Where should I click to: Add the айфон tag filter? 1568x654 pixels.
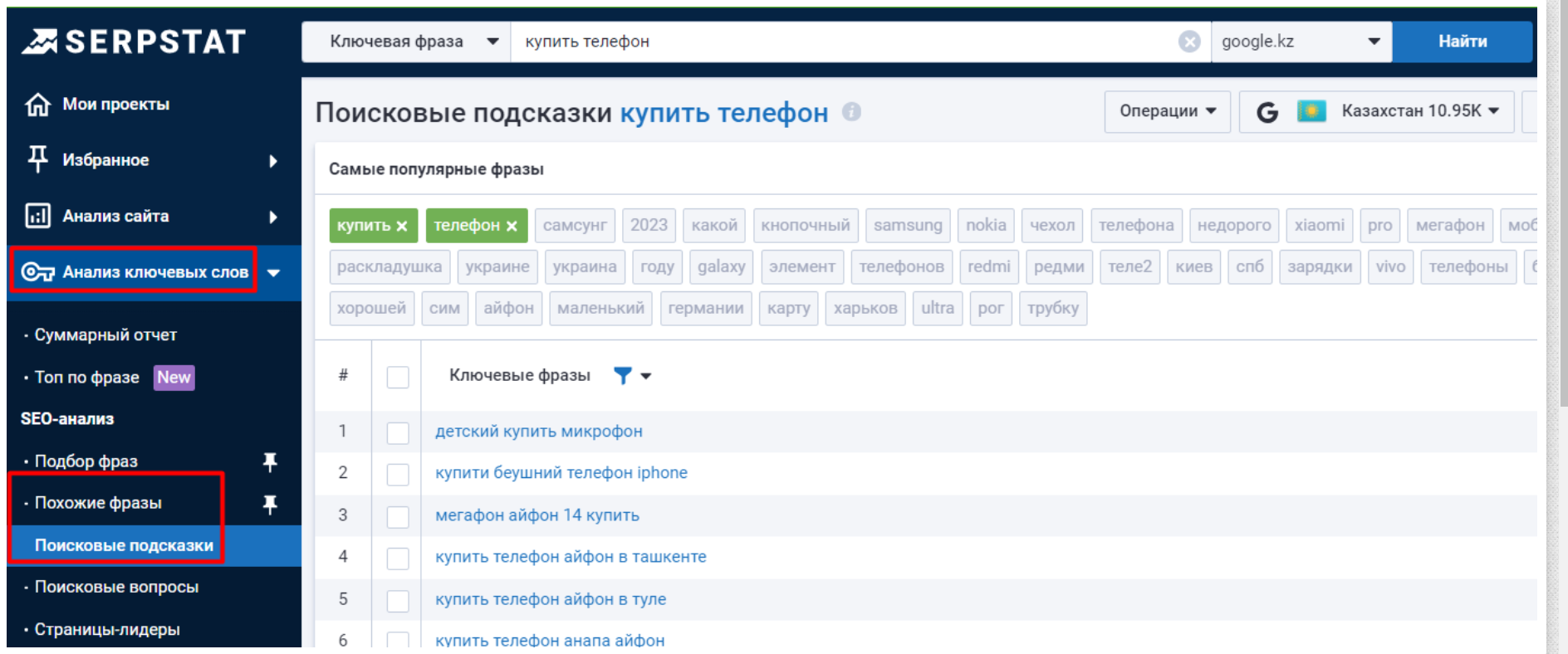pos(508,309)
